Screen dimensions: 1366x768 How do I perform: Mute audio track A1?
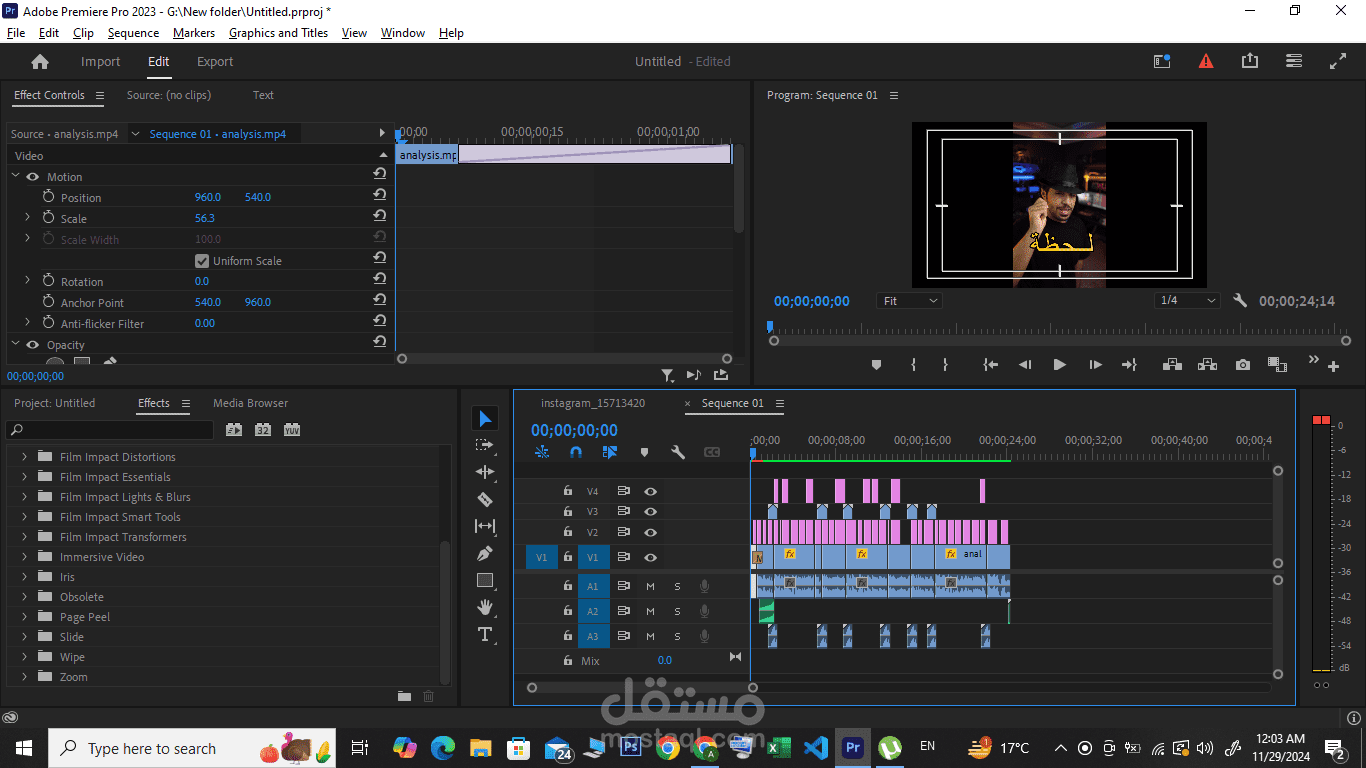click(650, 586)
